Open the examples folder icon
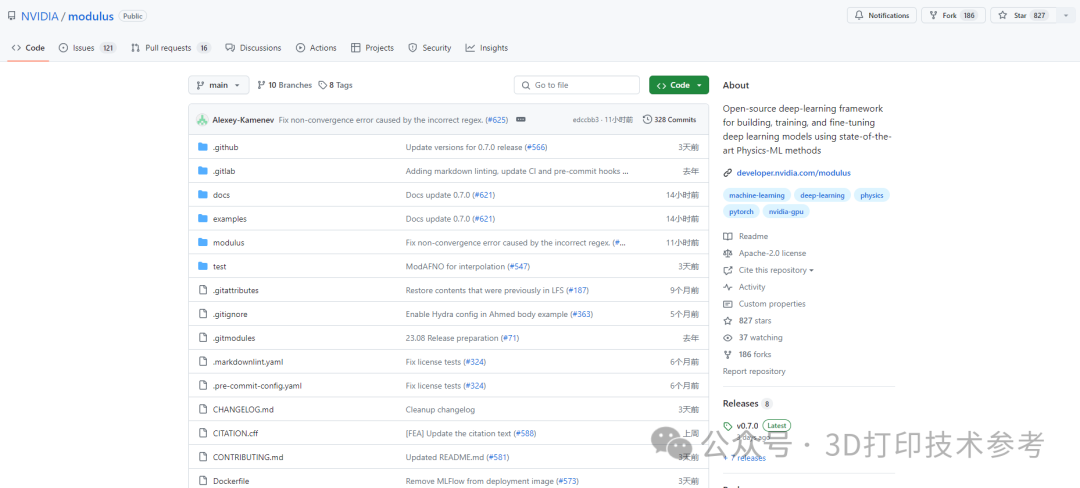 (x=202, y=218)
